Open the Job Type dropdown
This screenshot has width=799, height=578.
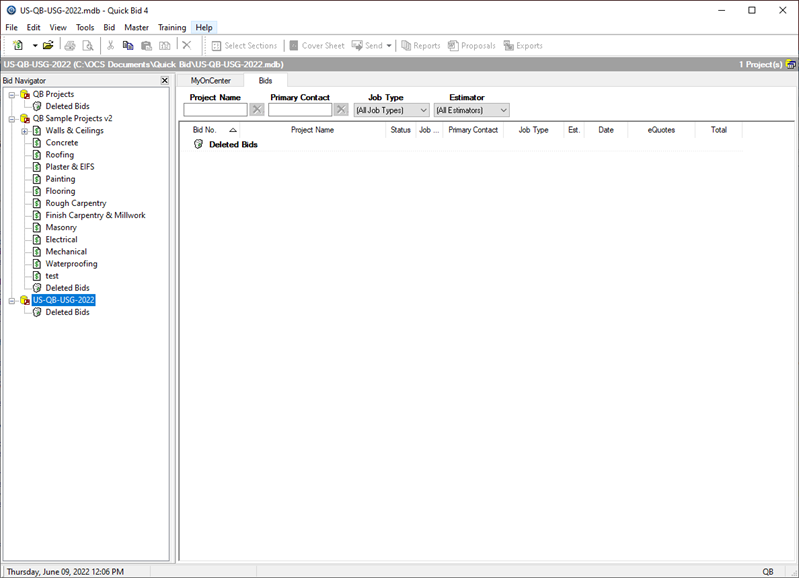(391, 110)
